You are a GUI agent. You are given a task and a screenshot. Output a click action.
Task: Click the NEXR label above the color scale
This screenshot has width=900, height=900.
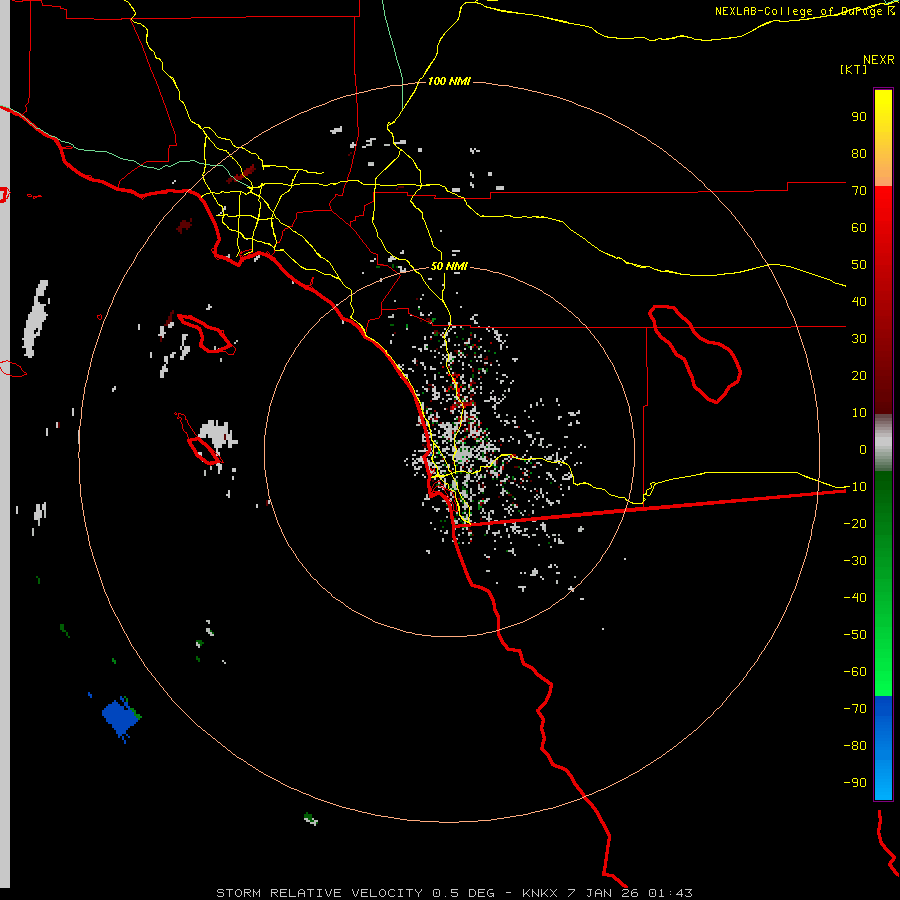point(879,59)
